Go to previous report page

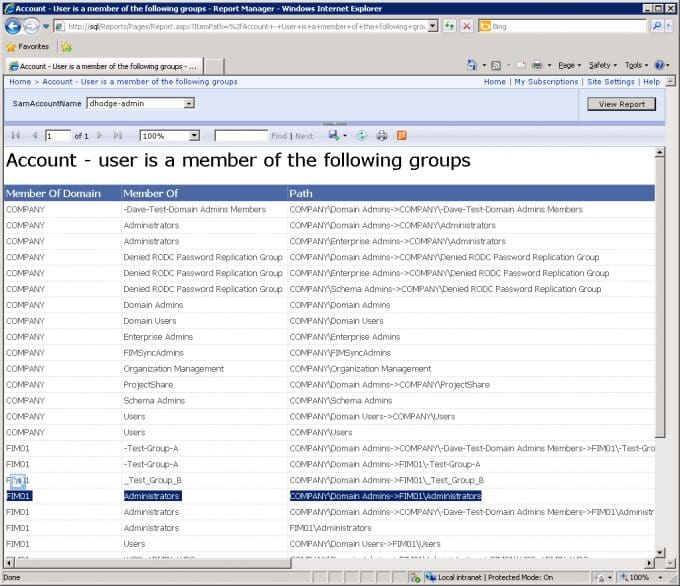tap(35, 136)
